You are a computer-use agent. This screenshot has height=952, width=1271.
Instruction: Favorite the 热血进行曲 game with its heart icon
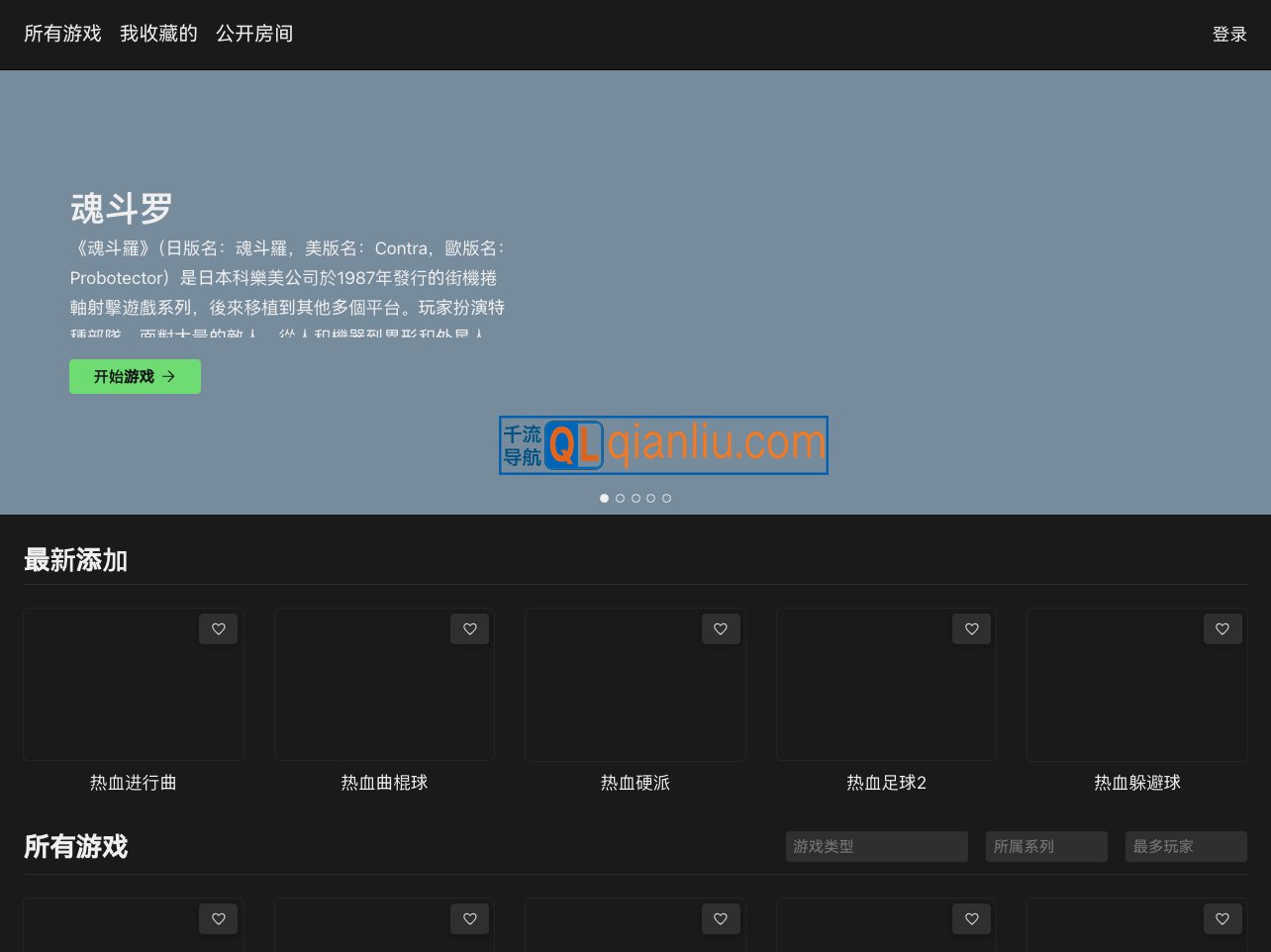[x=218, y=628]
